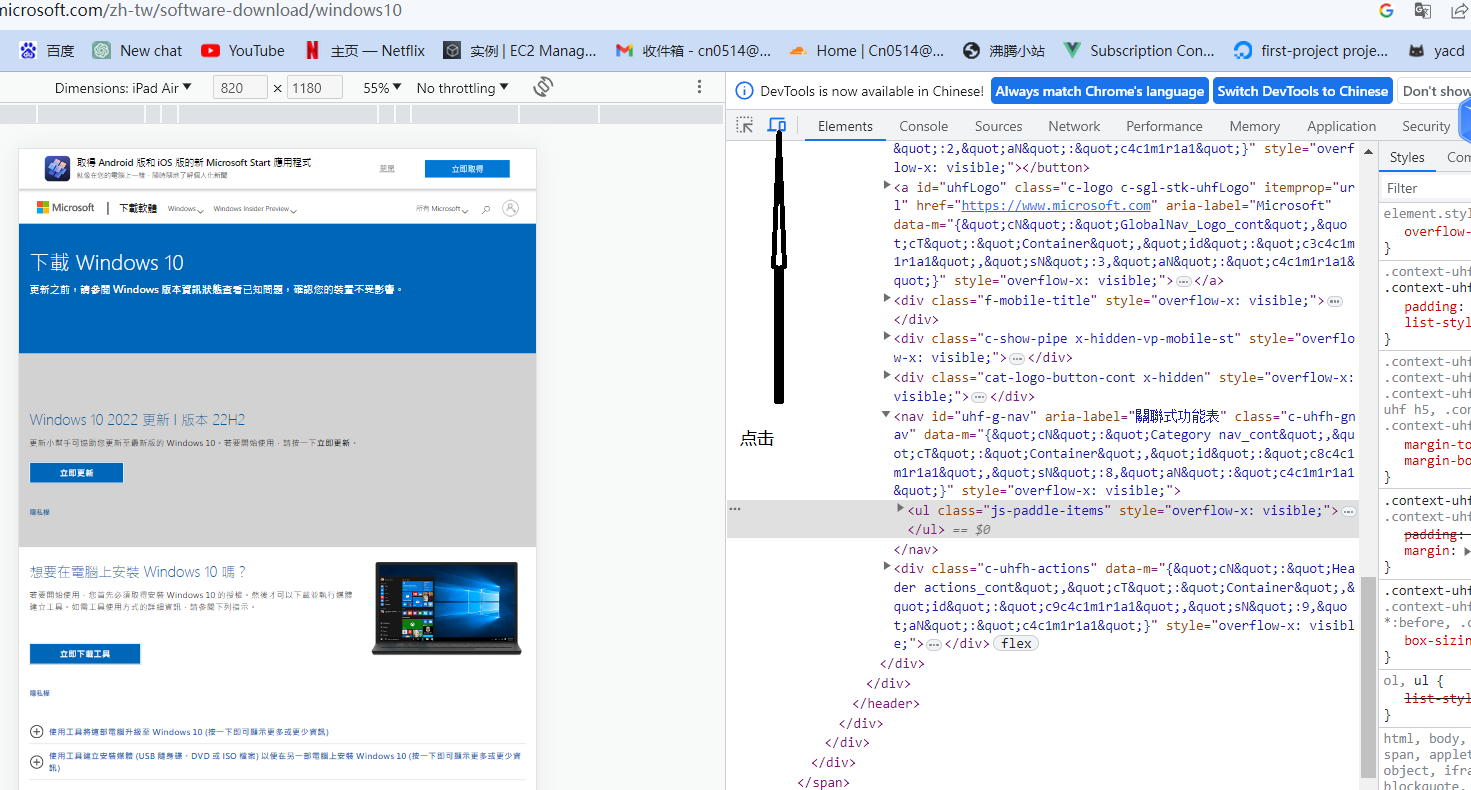Collapse the nav uhf-g-nav node
The height and width of the screenshot is (790, 1471).
pyautogui.click(x=886, y=415)
